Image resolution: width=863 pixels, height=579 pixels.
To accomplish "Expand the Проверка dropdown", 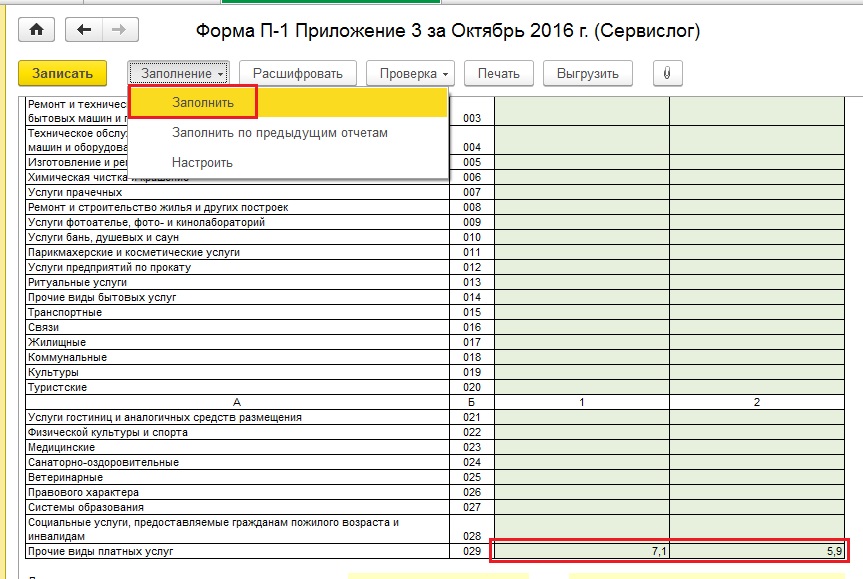I will [x=411, y=73].
